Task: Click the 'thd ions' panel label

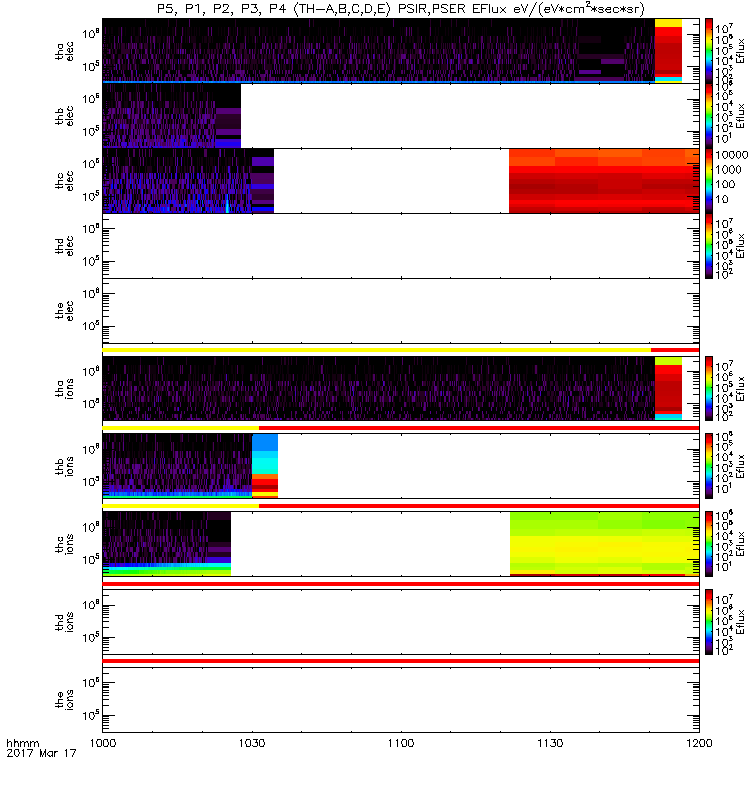Action: click(x=64, y=622)
